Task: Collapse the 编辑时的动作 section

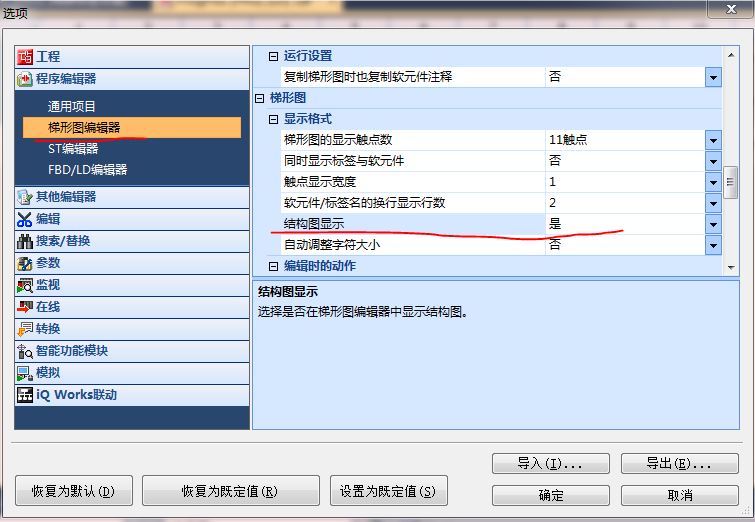Action: click(x=275, y=266)
